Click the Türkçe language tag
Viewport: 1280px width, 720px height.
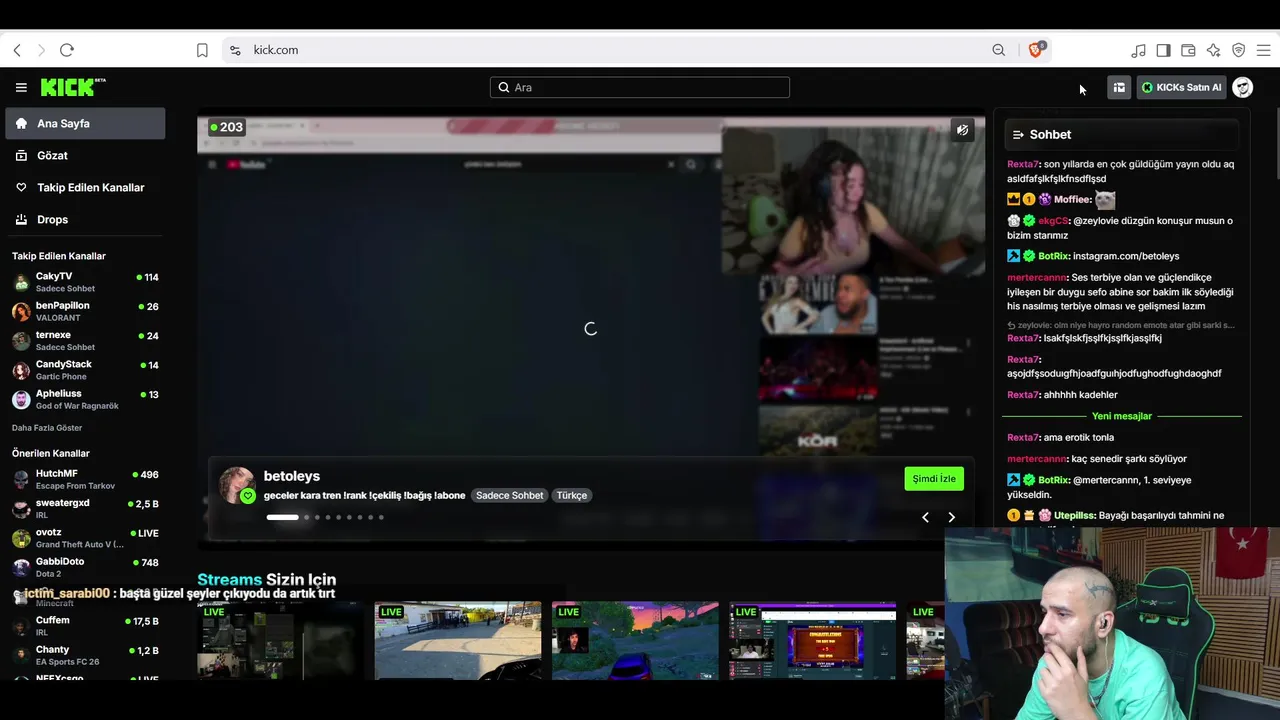point(572,496)
